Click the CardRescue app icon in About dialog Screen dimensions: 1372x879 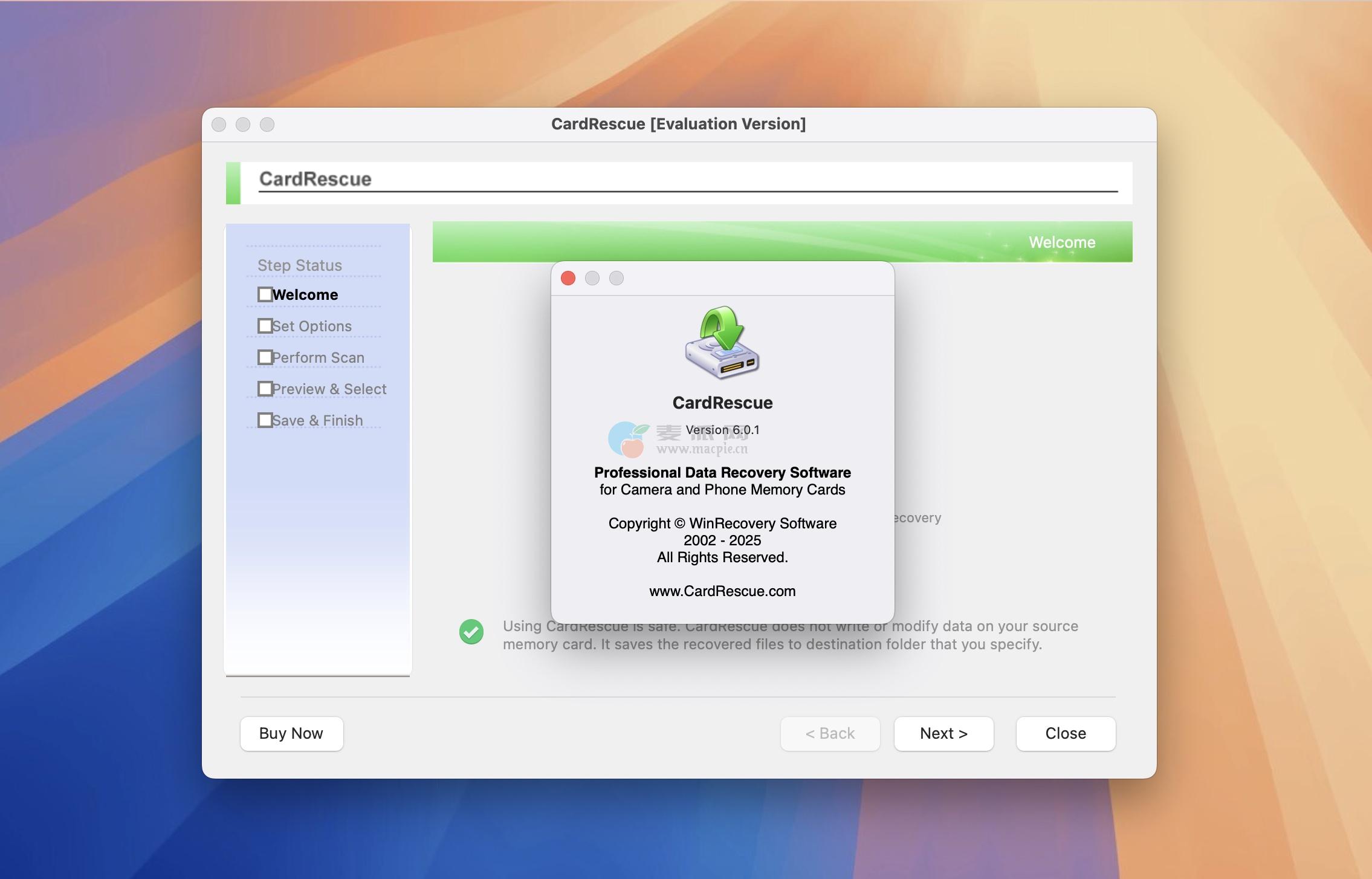click(x=722, y=342)
